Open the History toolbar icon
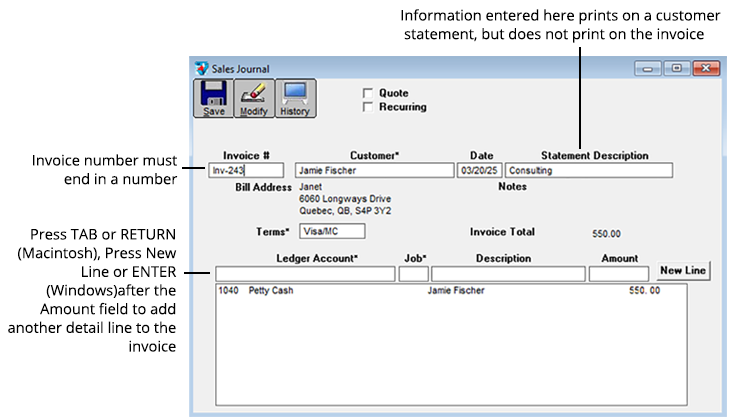The width and height of the screenshot is (730, 419). pos(295,98)
